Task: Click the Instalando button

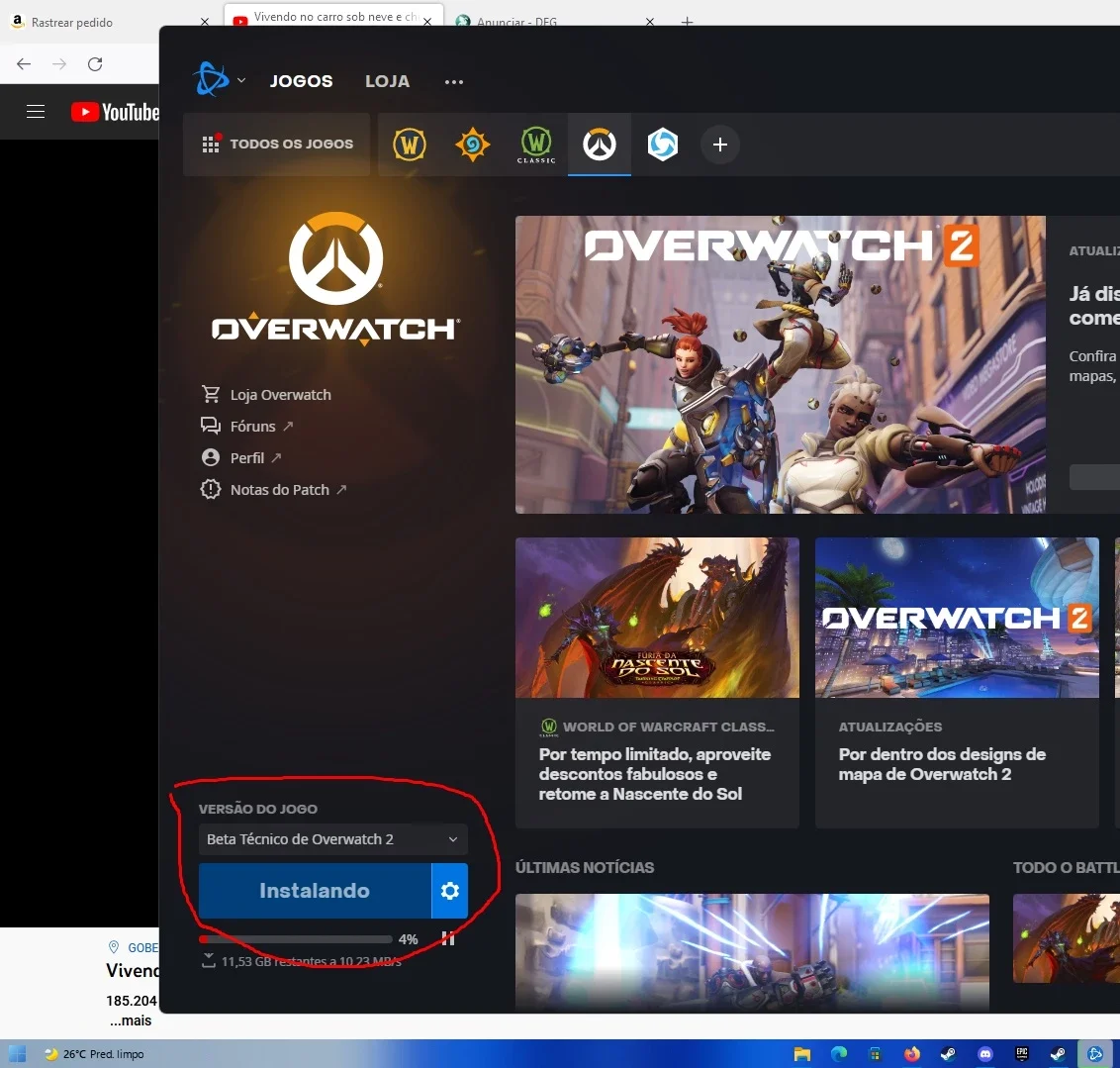Action: click(315, 891)
